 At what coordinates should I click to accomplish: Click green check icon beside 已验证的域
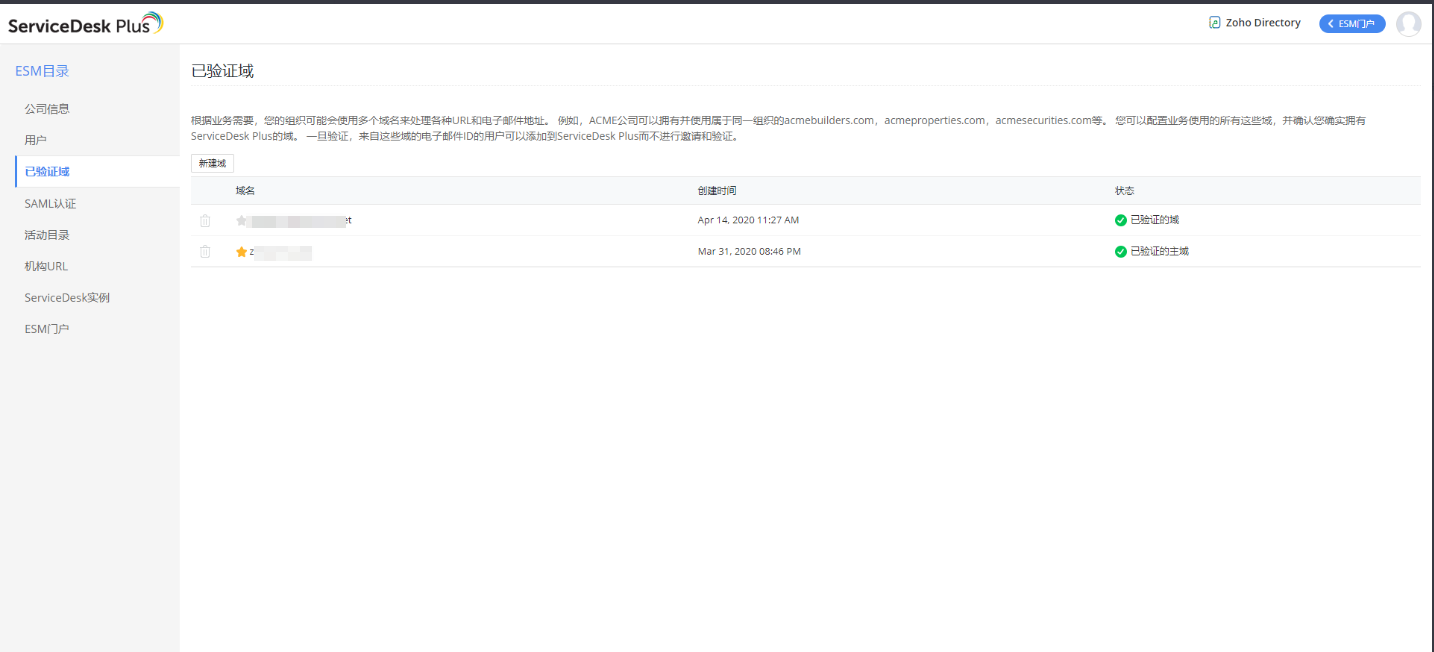point(1121,220)
